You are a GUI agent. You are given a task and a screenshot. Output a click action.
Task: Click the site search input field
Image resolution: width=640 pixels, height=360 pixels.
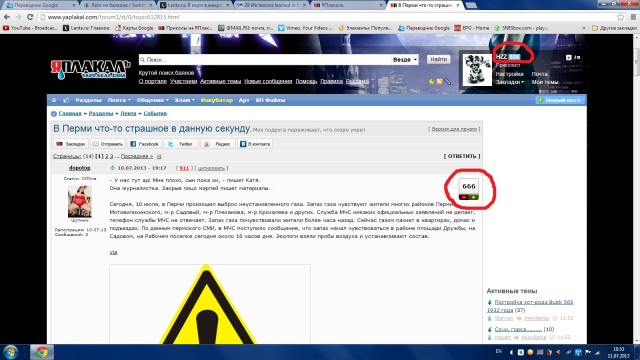[264, 60]
